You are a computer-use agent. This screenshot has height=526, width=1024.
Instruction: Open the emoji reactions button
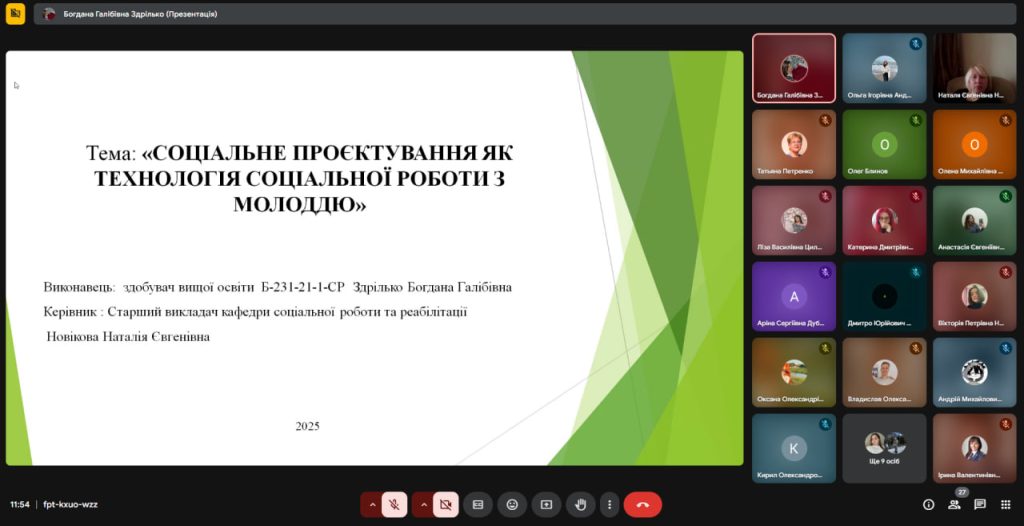click(x=512, y=505)
